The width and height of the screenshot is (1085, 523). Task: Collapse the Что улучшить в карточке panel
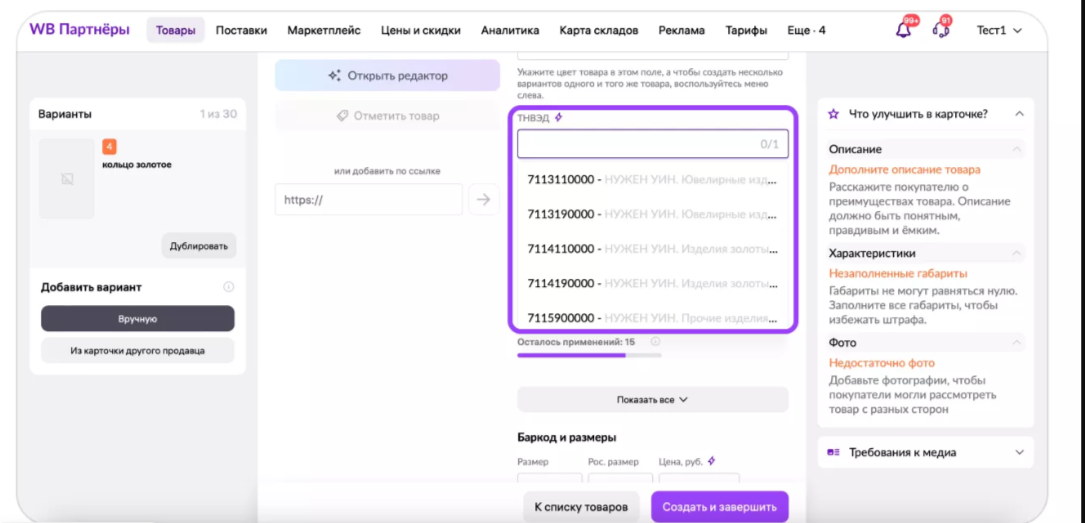point(1019,114)
